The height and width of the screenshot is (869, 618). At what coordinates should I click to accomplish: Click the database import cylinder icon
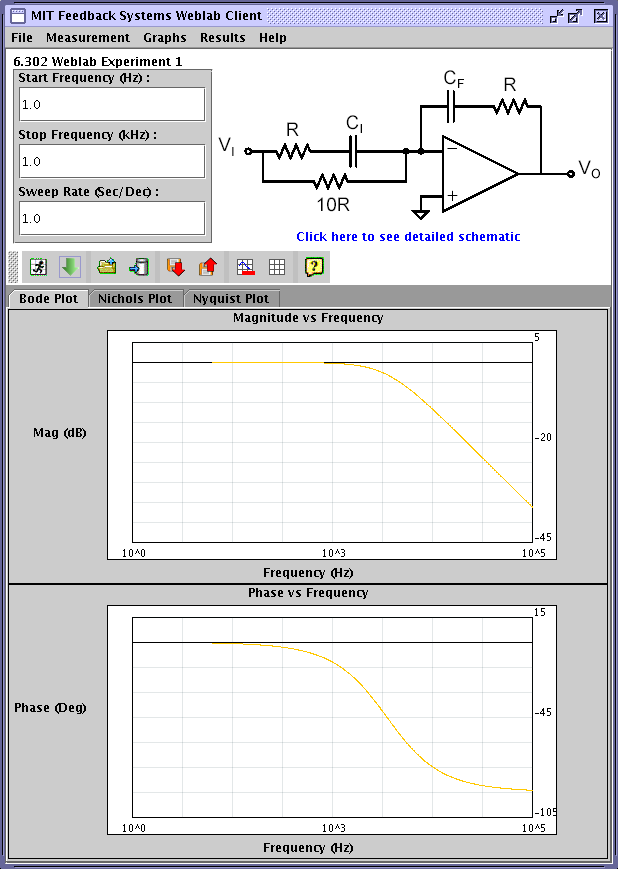coord(139,267)
